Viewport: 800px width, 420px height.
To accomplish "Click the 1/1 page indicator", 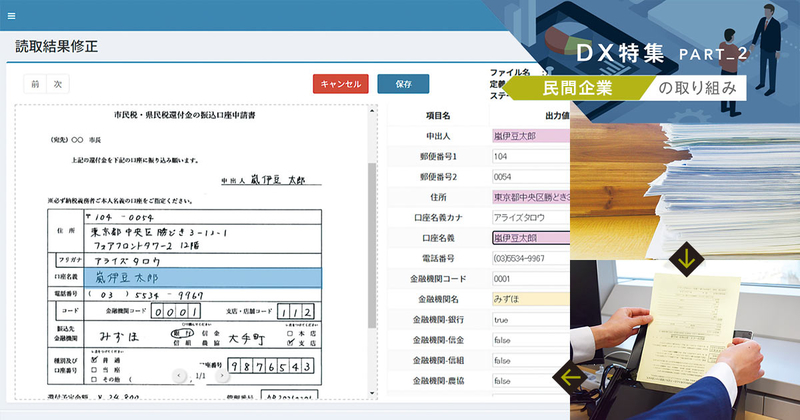I will point(201,376).
